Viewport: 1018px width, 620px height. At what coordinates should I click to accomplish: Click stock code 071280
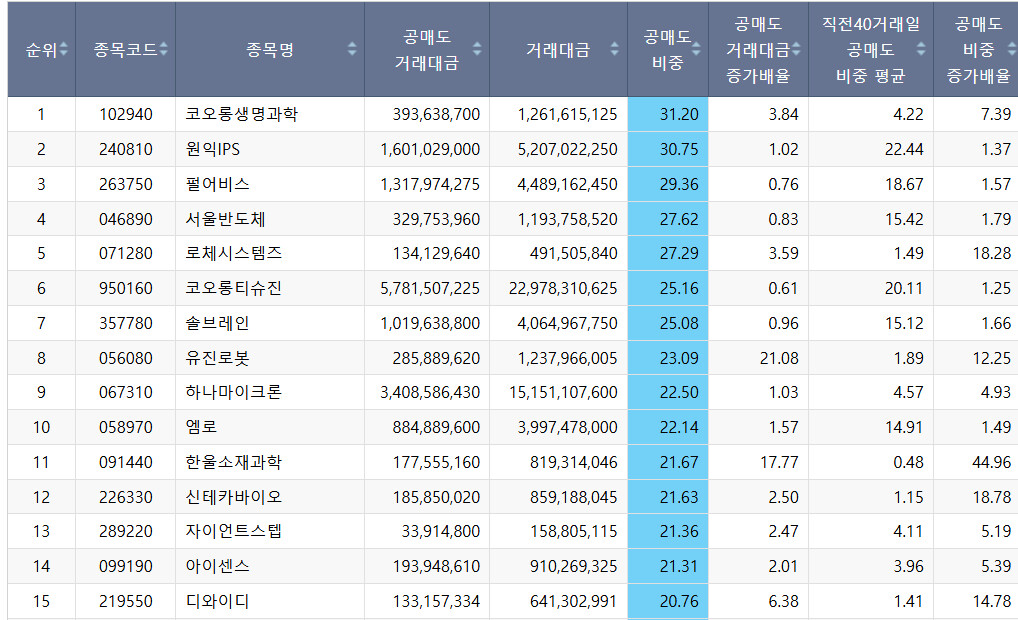pos(126,253)
